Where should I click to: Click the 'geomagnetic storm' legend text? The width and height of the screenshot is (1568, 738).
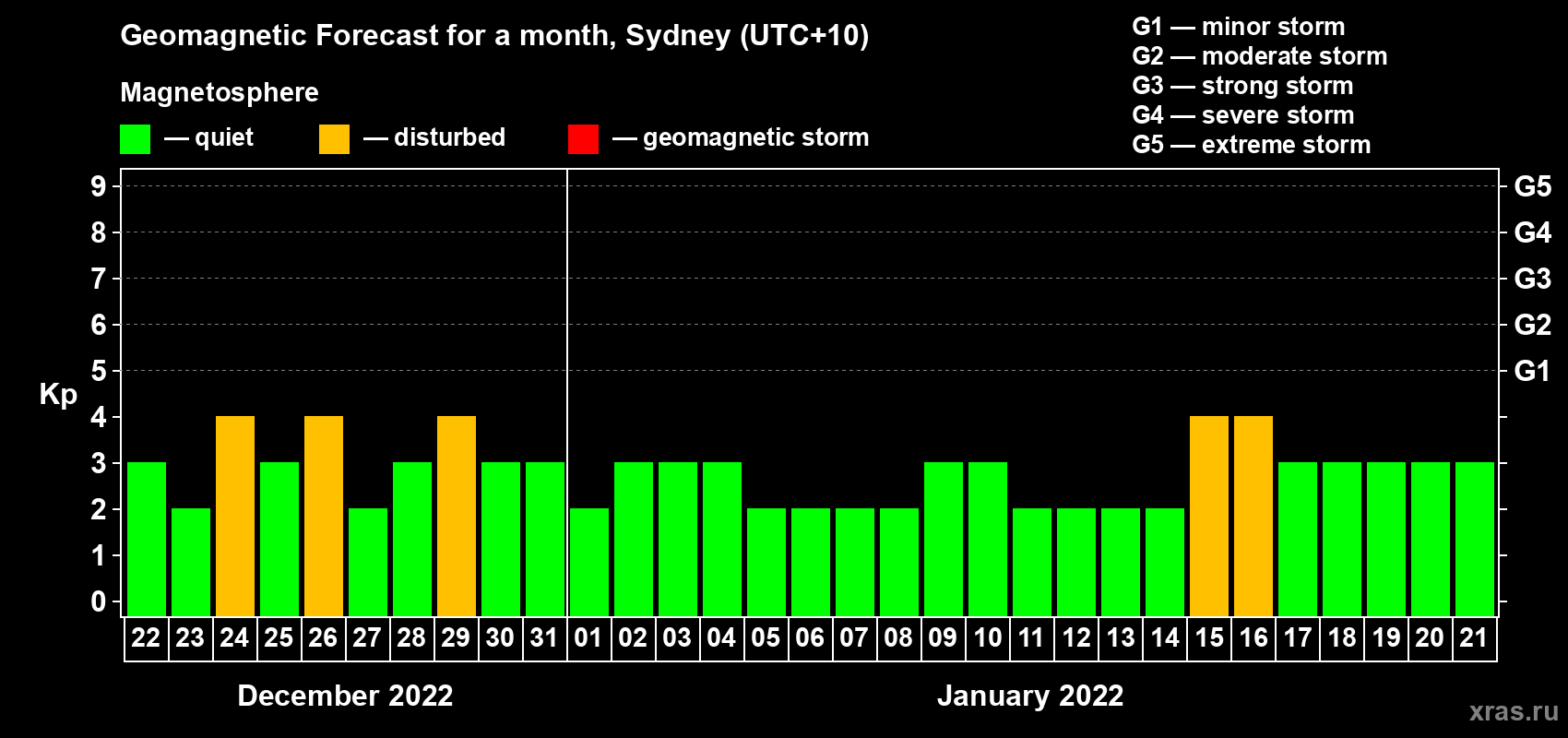click(756, 137)
